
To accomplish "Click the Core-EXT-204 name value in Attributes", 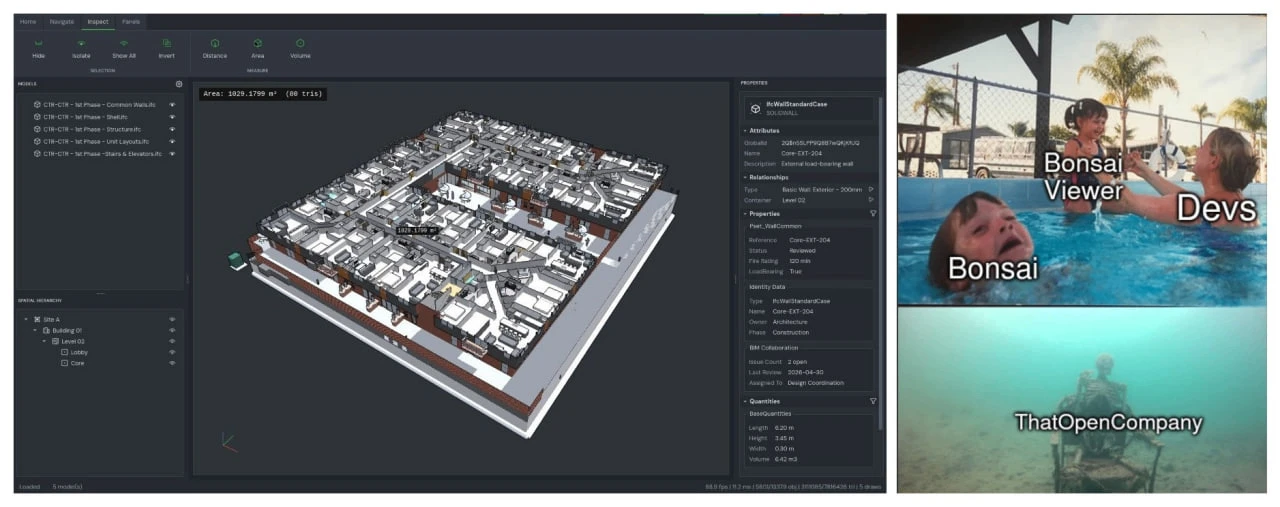I will pyautogui.click(x=802, y=153).
